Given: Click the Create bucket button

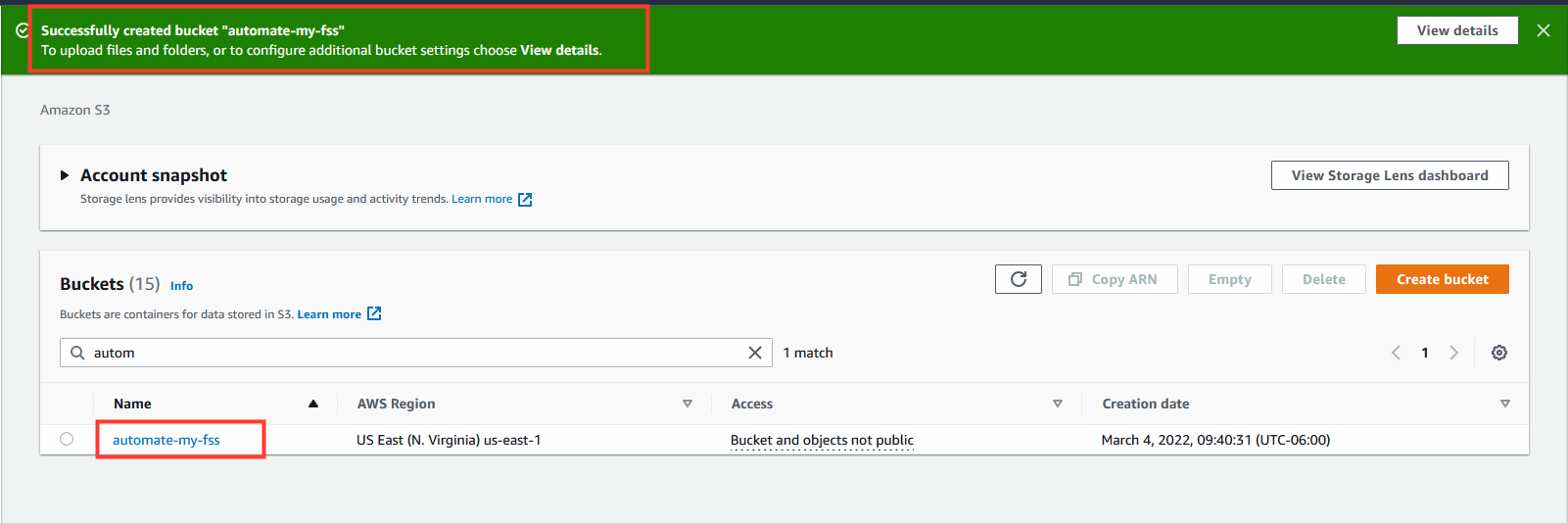Looking at the screenshot, I should click(1443, 279).
